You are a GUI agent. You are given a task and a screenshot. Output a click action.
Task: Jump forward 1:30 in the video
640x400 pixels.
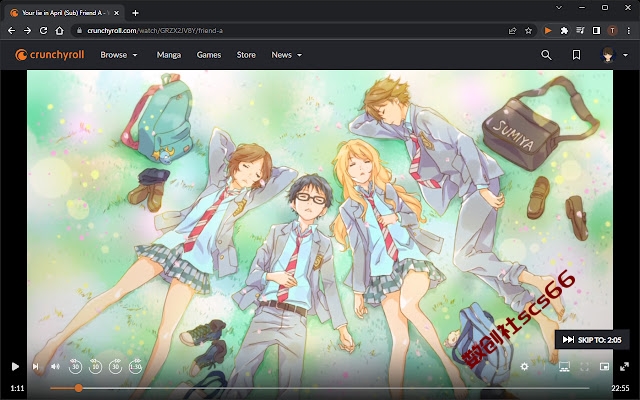tap(136, 367)
